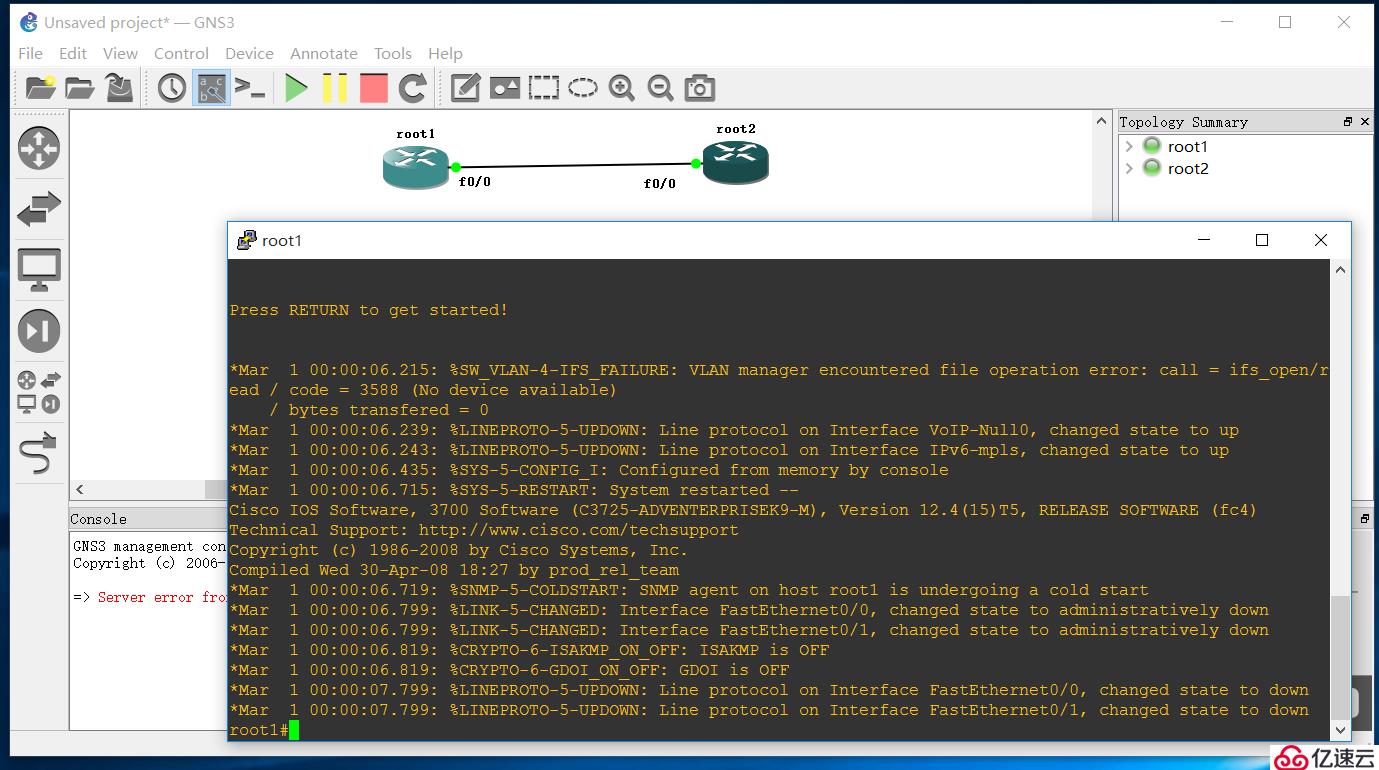1379x770 pixels.
Task: Open the View menu
Action: [x=120, y=53]
